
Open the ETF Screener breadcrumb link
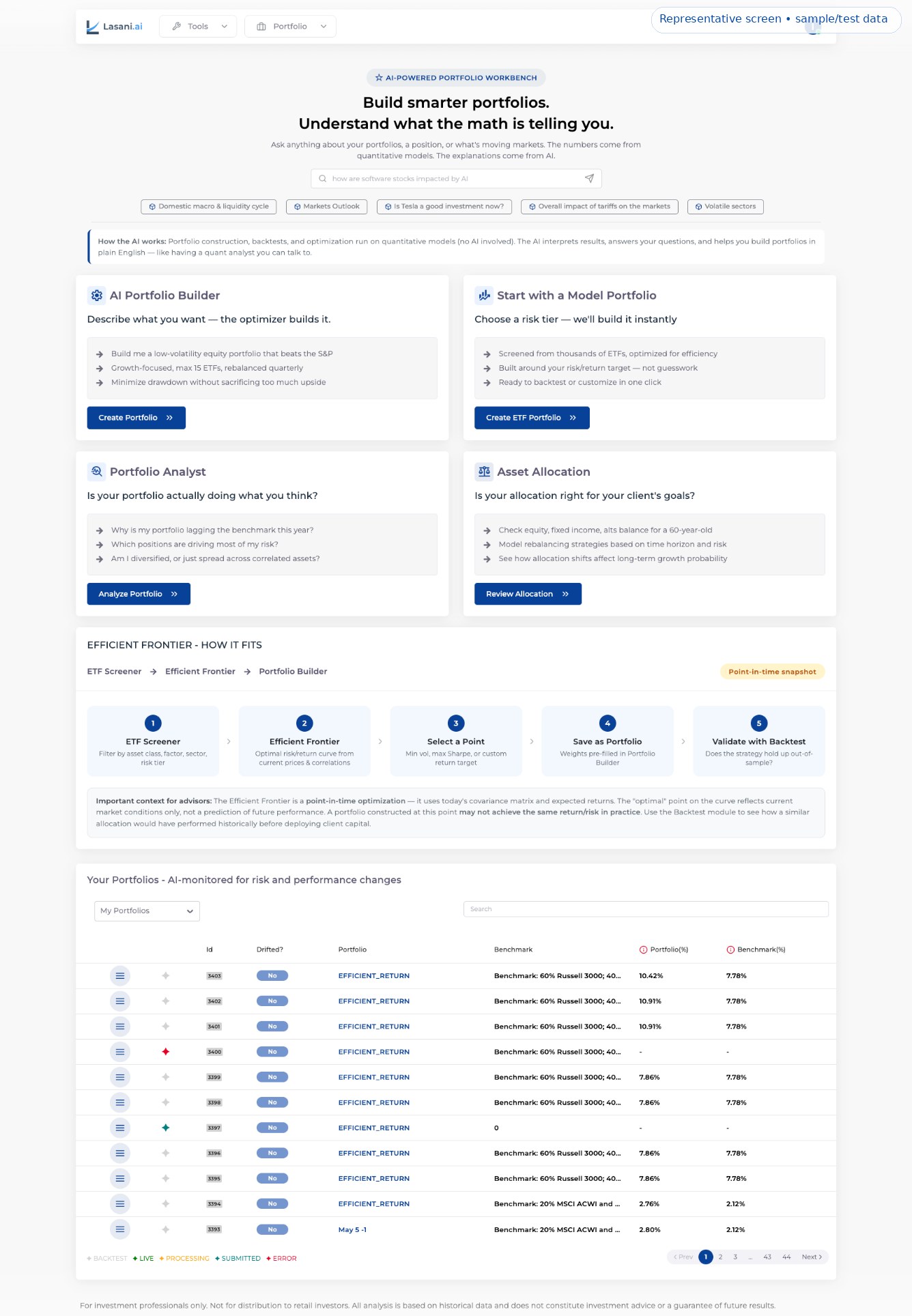pos(114,672)
